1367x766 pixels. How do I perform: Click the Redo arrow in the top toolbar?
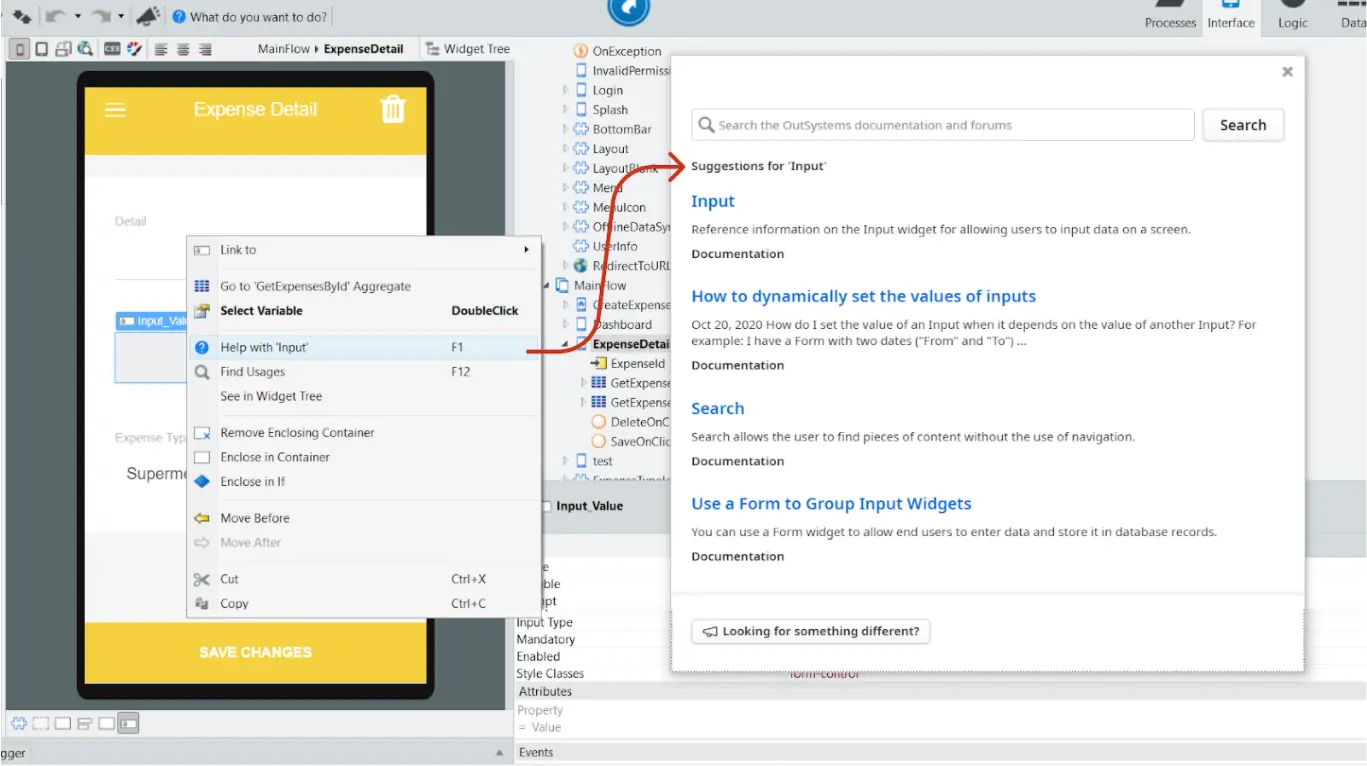click(x=102, y=16)
